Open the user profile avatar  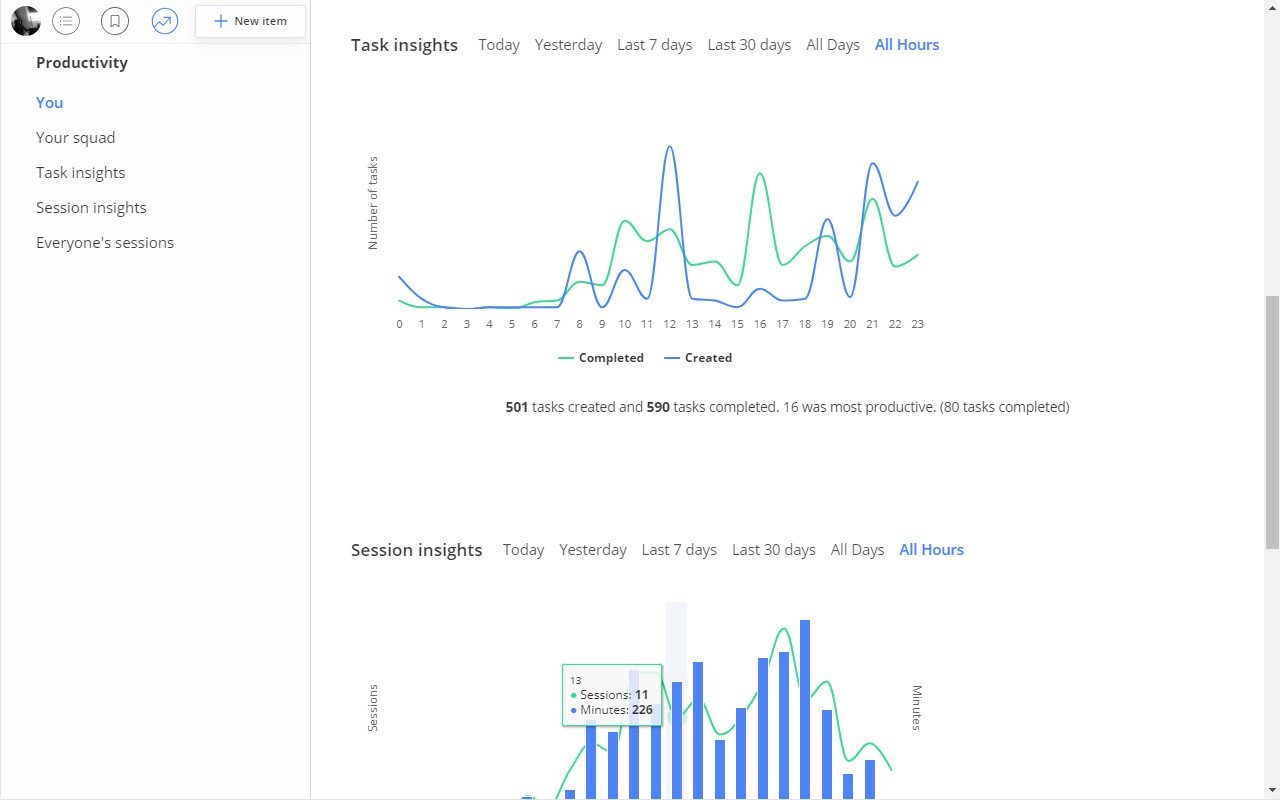pyautogui.click(x=25, y=20)
